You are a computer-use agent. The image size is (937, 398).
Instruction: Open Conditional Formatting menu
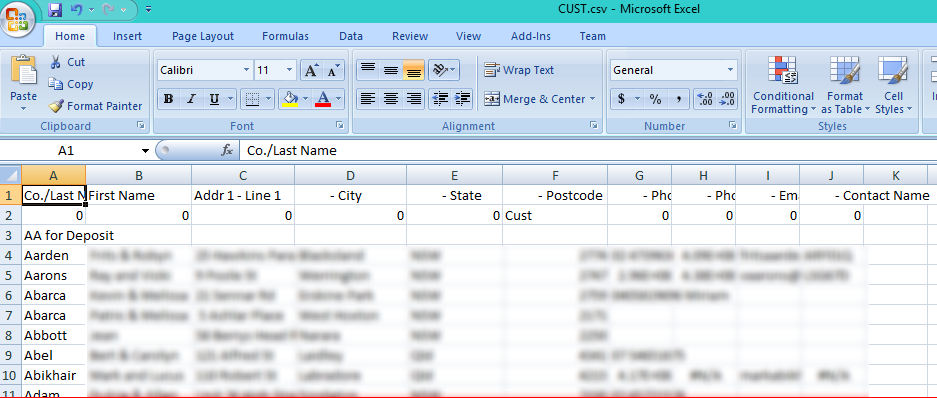point(783,85)
